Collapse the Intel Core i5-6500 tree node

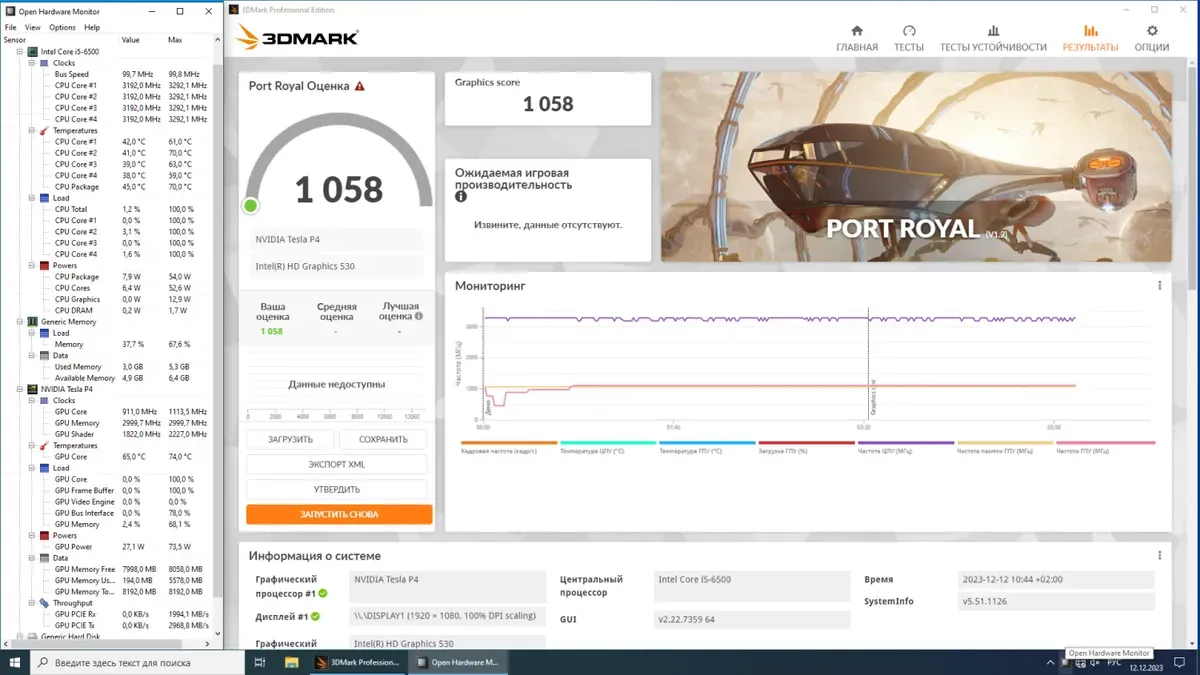[21, 51]
